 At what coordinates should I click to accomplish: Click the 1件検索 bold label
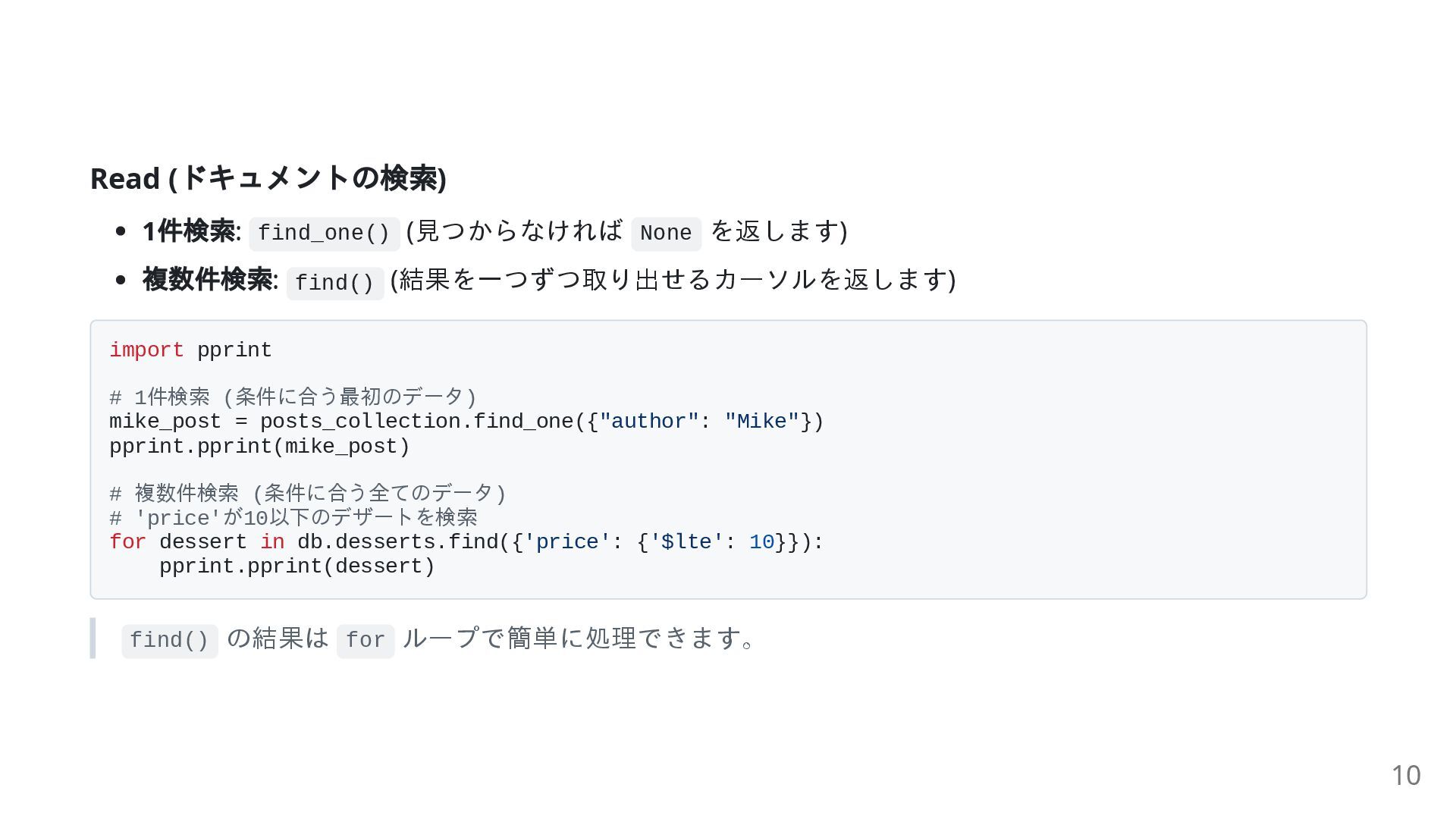(x=189, y=231)
